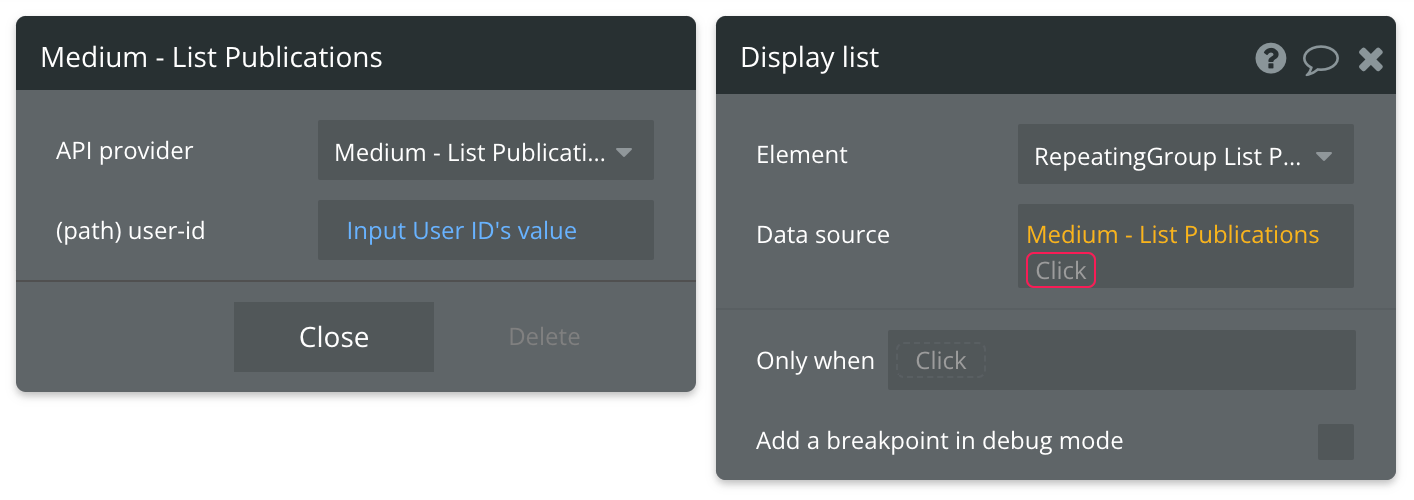Screen dimensions: 1414x500
Task: Open the help question mark icon
Action: [x=1270, y=58]
